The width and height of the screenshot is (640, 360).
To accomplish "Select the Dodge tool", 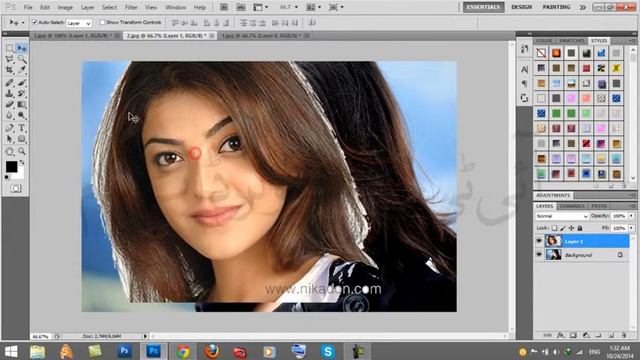I will [x=22, y=116].
